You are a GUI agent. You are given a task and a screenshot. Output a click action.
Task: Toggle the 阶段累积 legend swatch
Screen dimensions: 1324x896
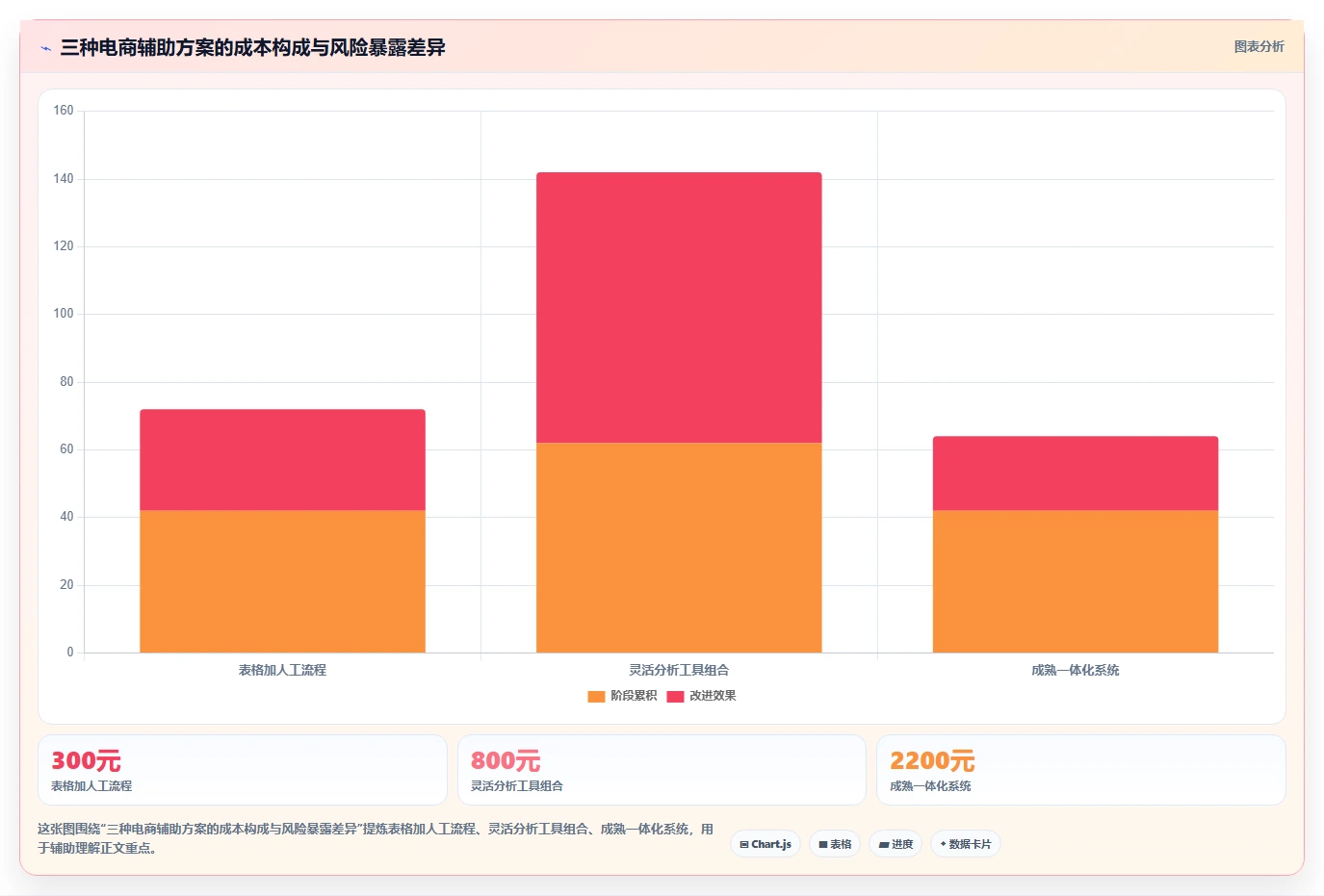[x=596, y=696]
